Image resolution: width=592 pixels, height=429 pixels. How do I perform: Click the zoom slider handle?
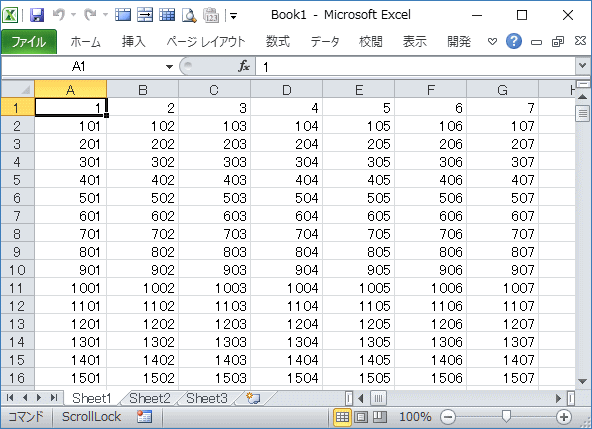506,417
